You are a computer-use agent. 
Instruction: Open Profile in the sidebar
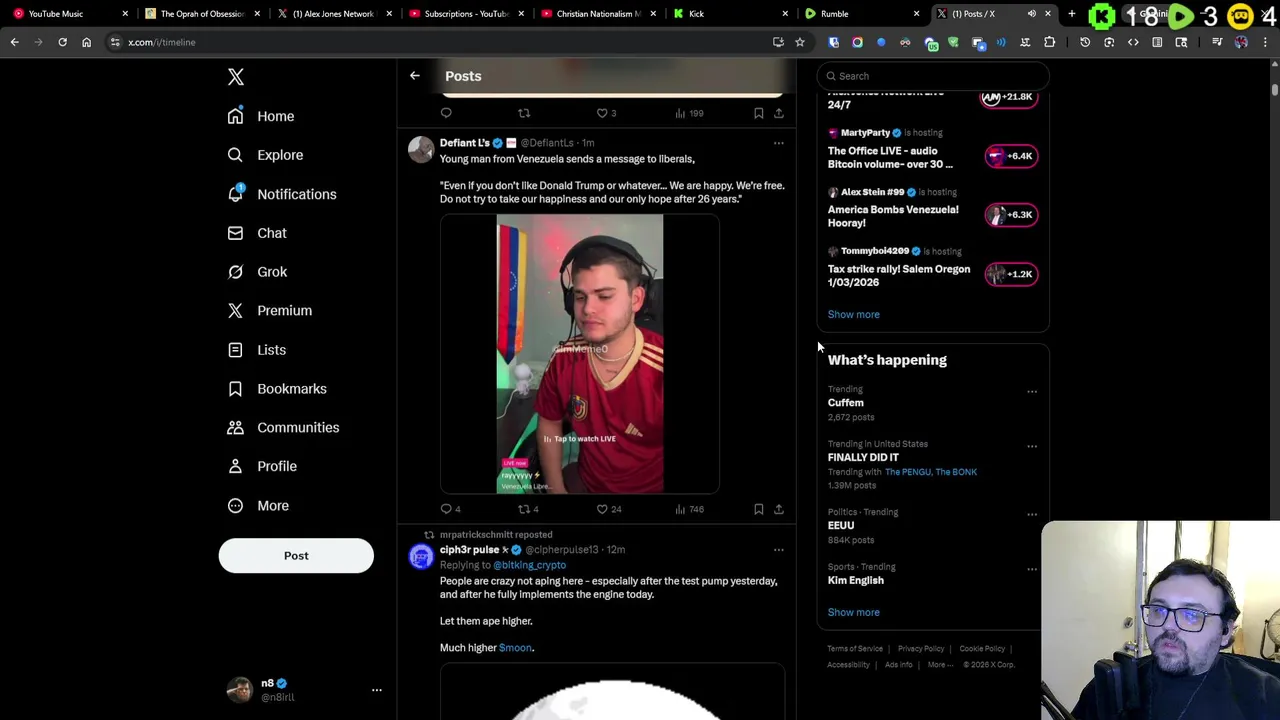(262, 466)
